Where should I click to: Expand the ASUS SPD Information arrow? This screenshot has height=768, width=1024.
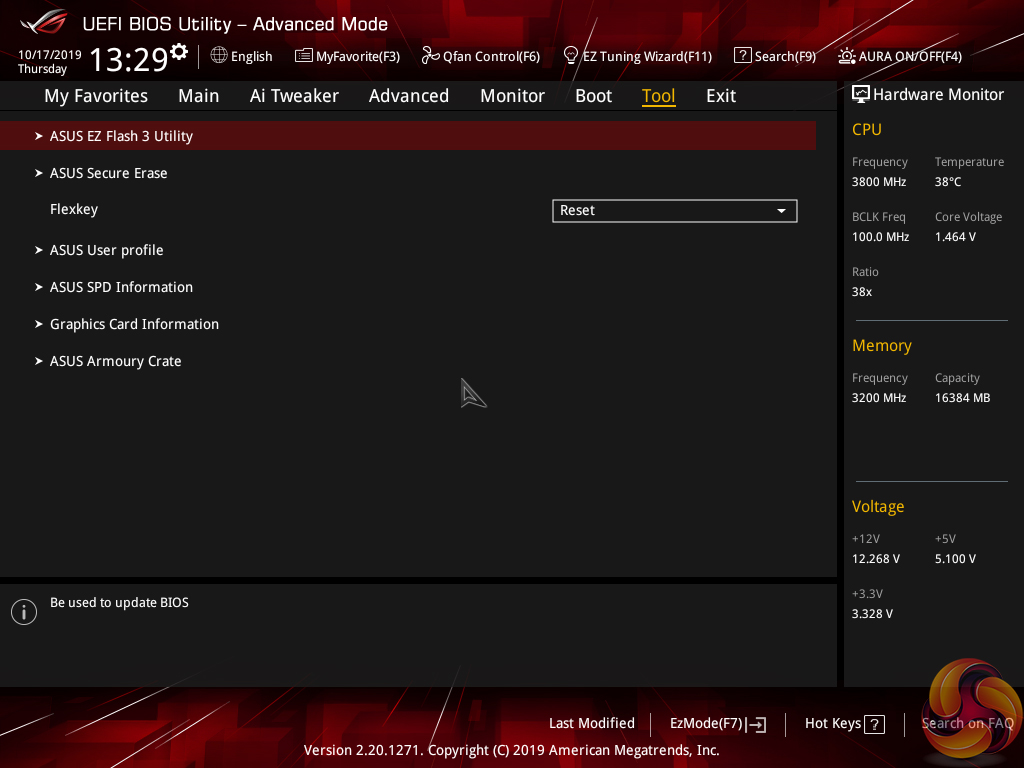[x=39, y=287]
